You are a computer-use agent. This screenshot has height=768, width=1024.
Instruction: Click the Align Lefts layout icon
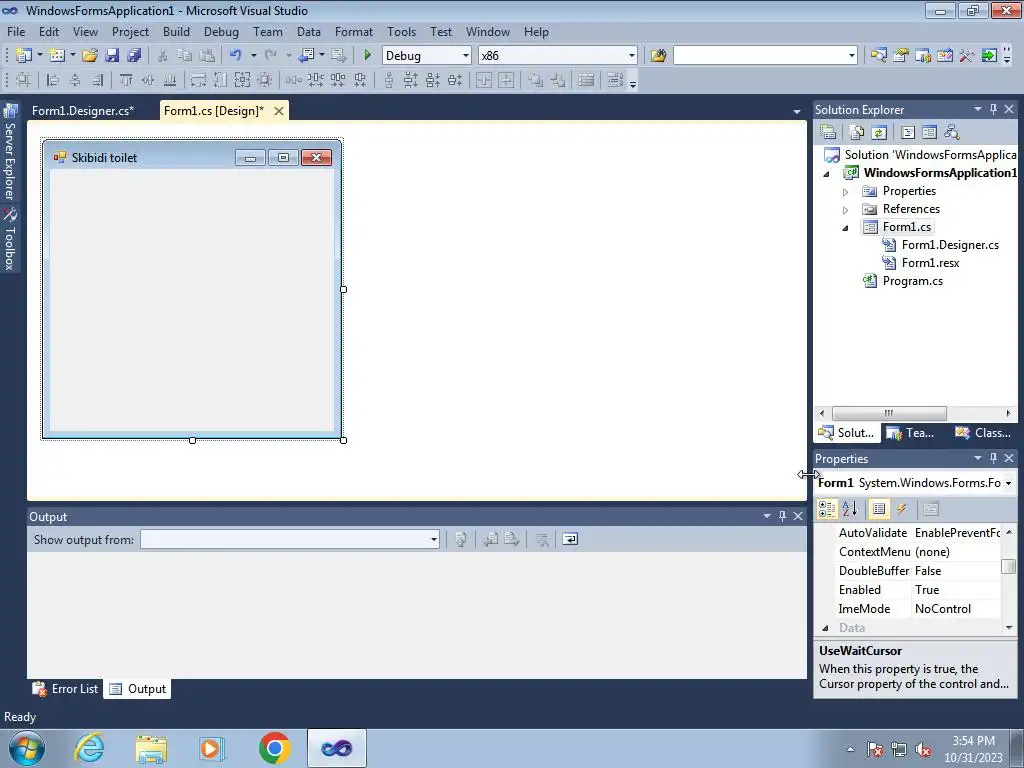tap(53, 80)
